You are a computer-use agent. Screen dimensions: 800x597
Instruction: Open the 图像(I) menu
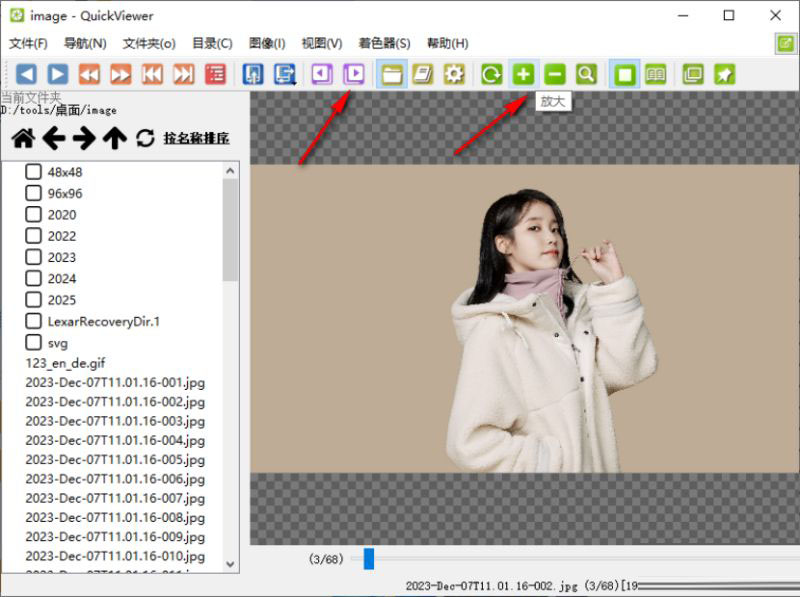[267, 43]
